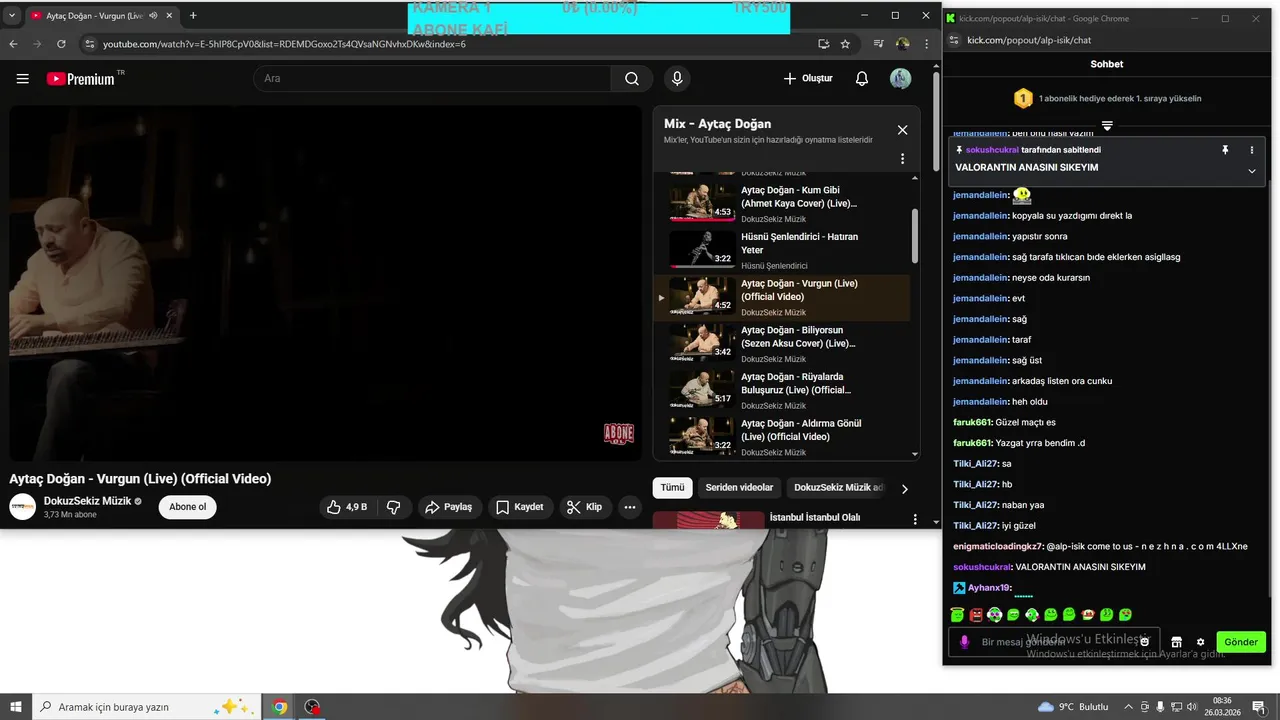Open options for İstanbul İstanbul Olalı video
The image size is (1280, 720).
[x=914, y=519]
